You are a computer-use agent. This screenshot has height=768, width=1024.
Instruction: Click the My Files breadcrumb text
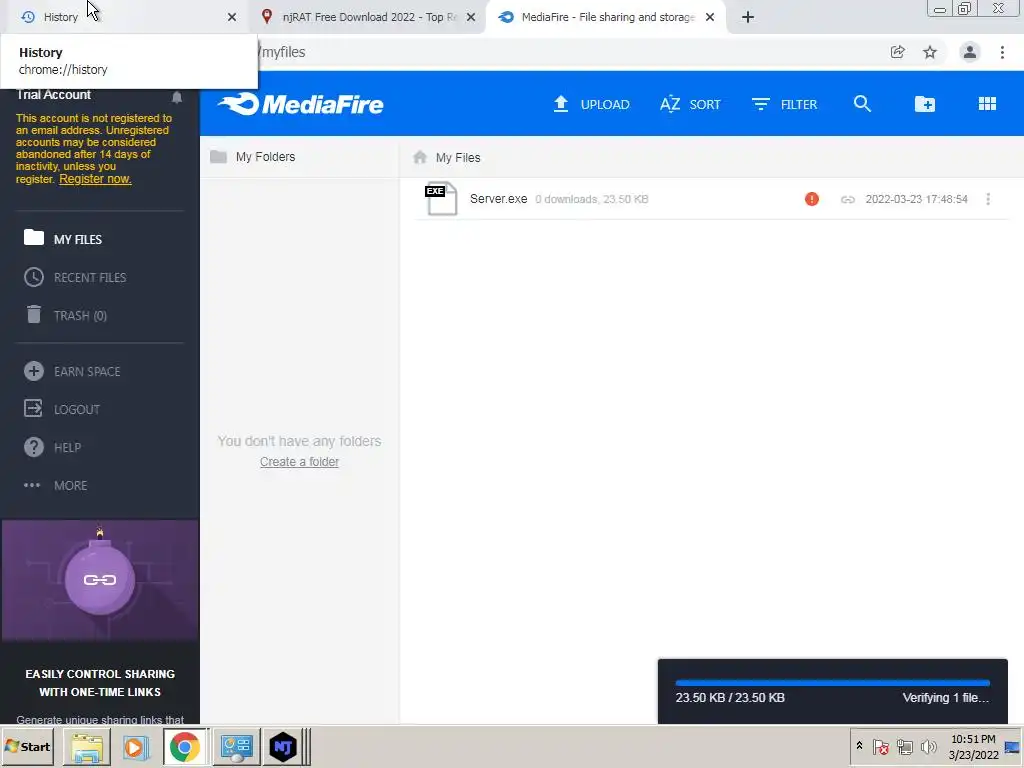[458, 157]
